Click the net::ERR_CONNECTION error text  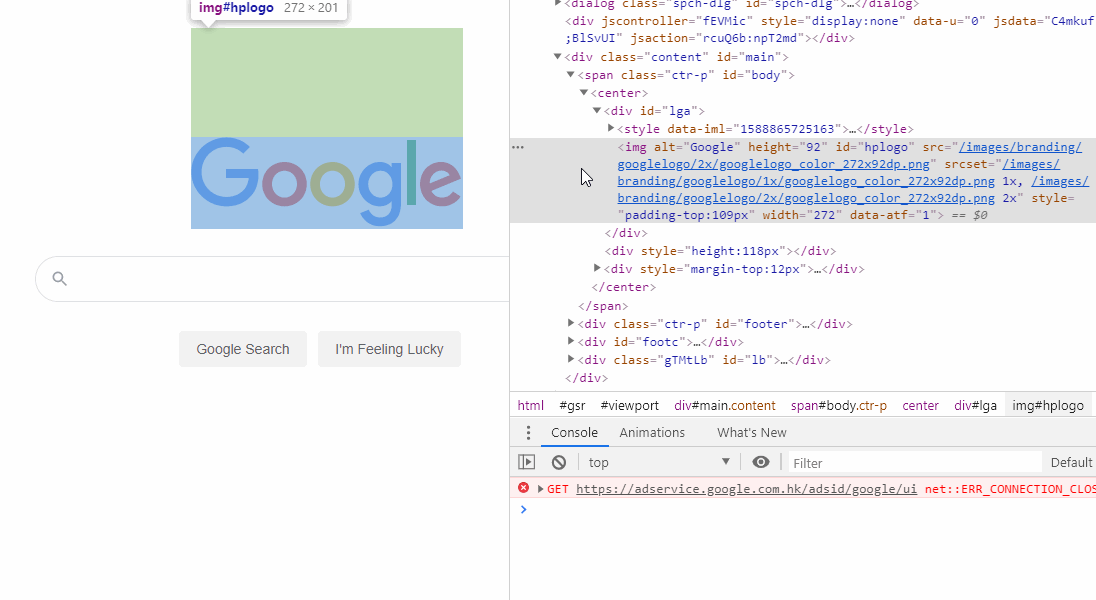click(x=1010, y=489)
